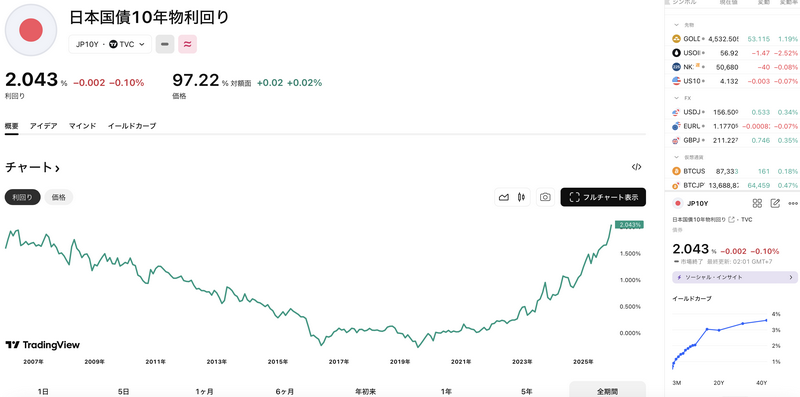Click the edit note pencil icon
800x397 pixels.
[x=775, y=203]
